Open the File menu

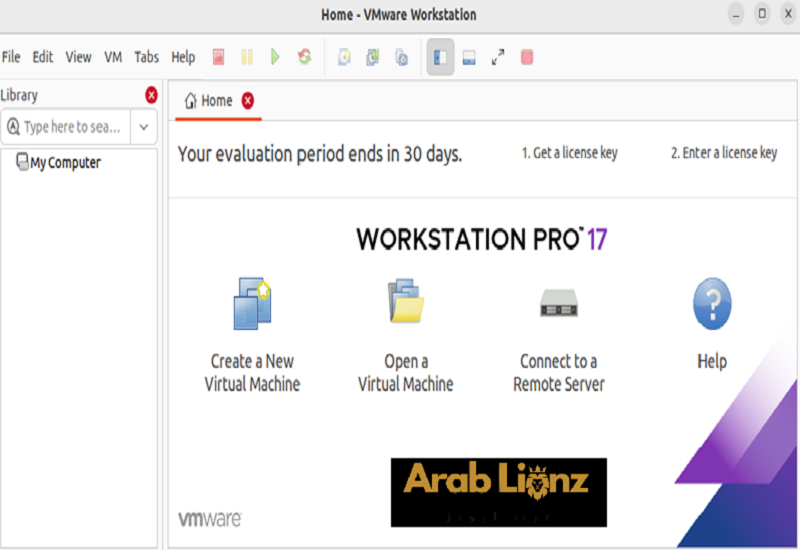[11, 57]
